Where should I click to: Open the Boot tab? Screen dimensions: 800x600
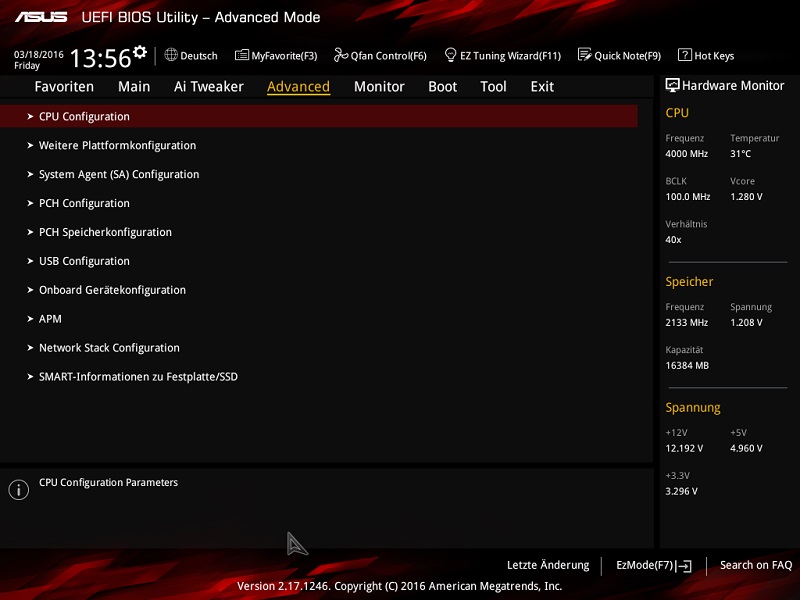point(442,87)
